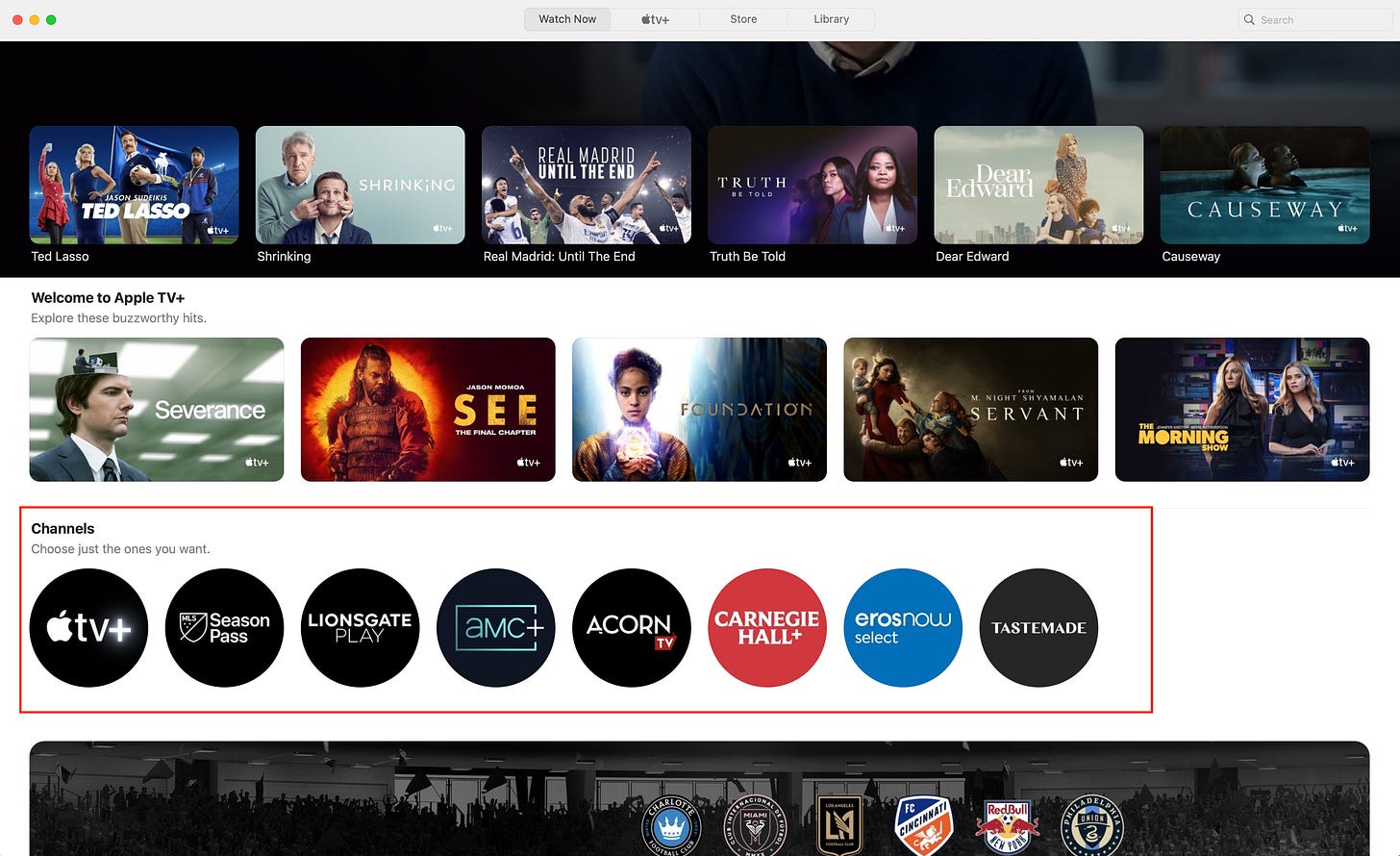
Task: Switch to the Store tab
Action: [743, 19]
